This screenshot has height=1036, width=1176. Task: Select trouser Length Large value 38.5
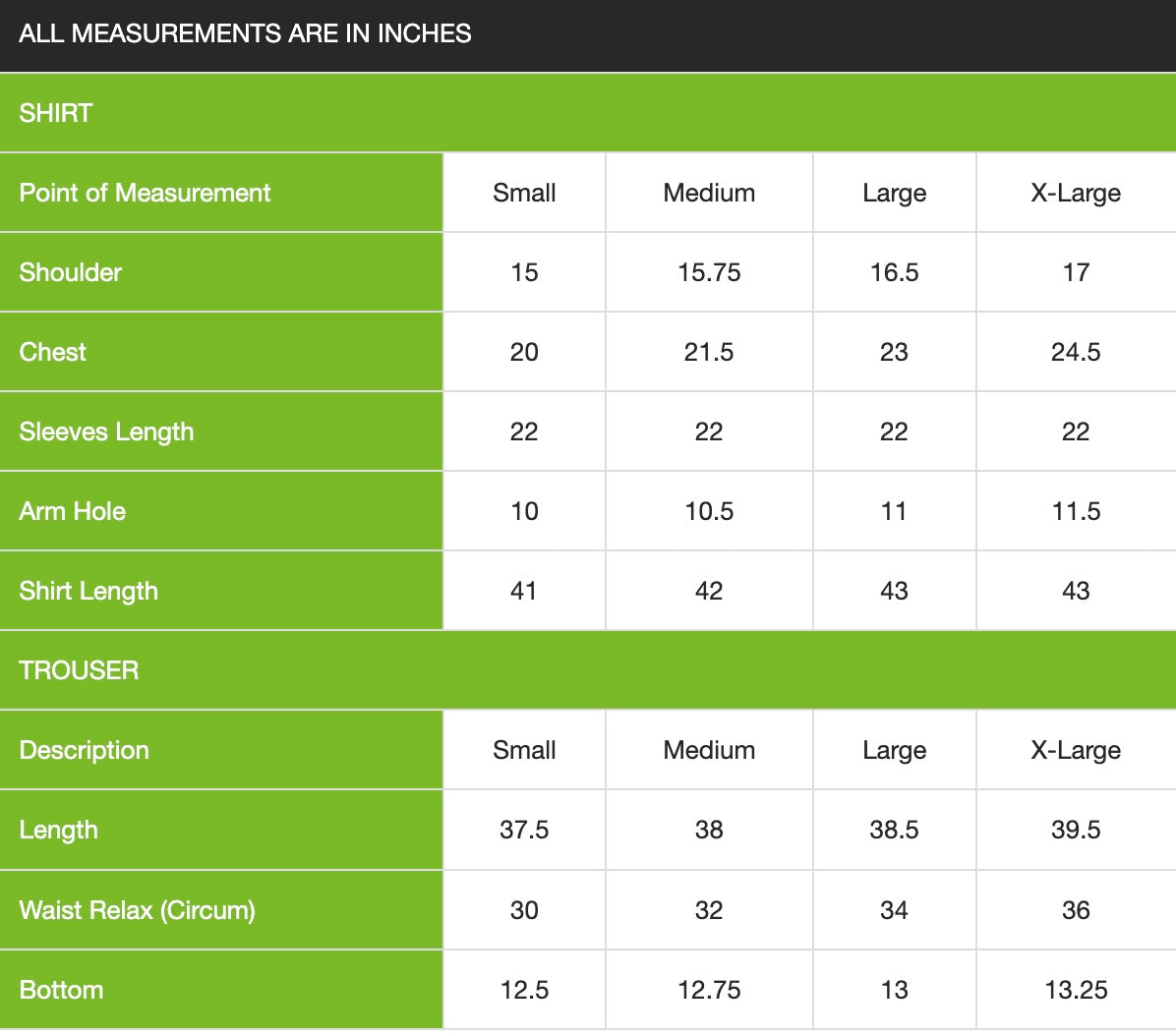(x=894, y=830)
